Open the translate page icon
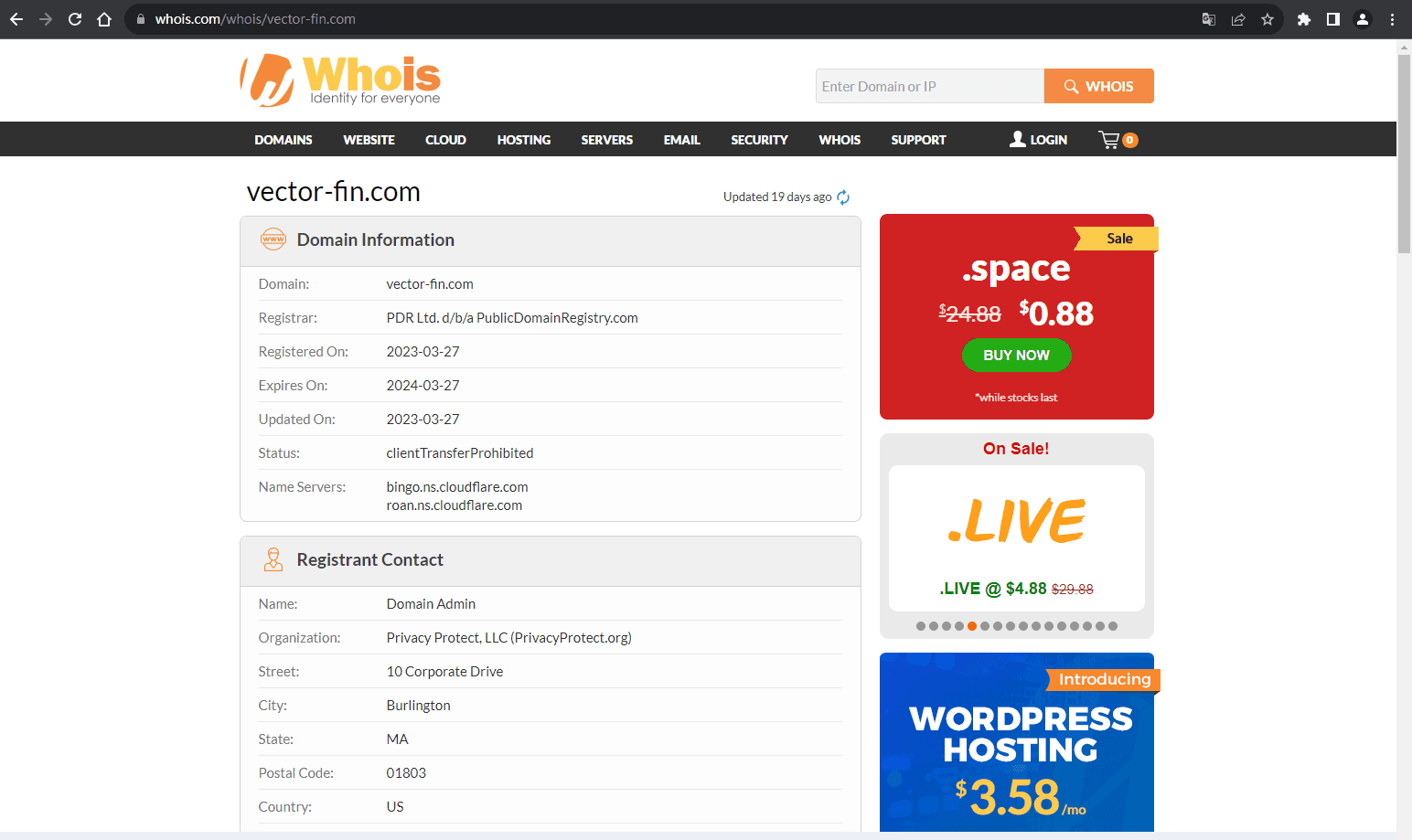 pos(1209,19)
